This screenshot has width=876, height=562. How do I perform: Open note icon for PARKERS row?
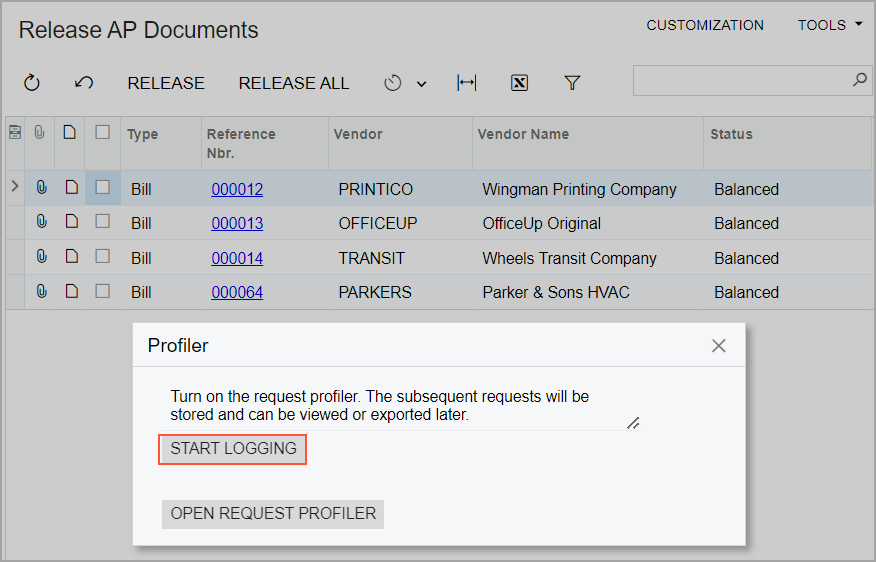tap(72, 291)
